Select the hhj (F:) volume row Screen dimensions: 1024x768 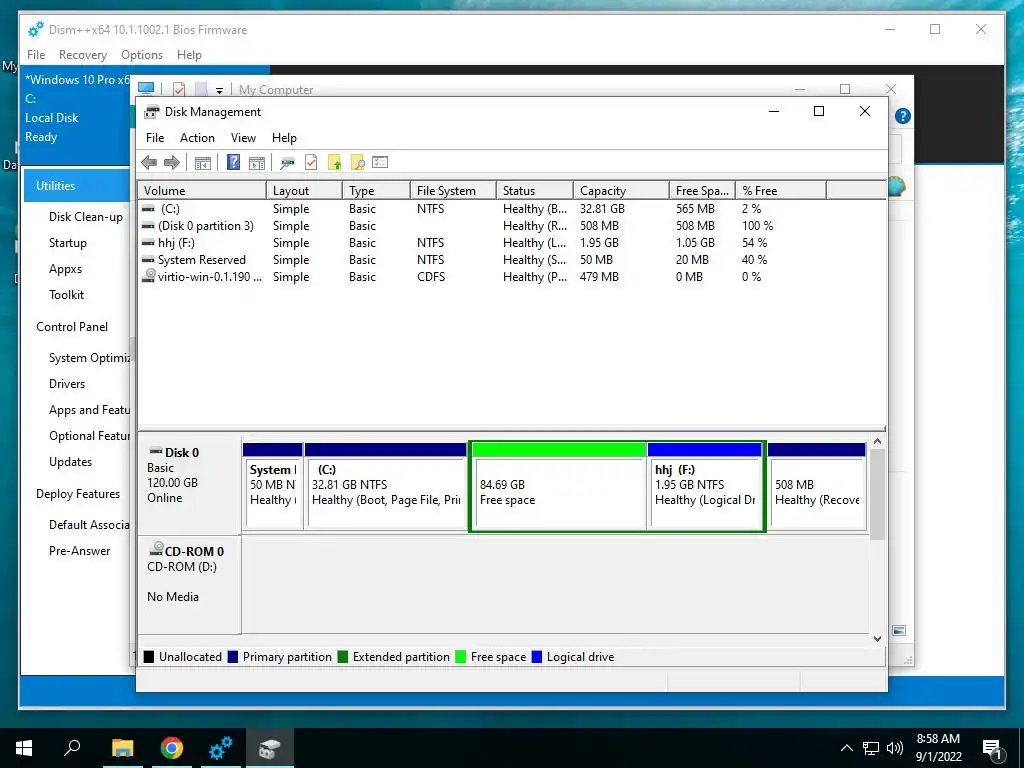coord(511,243)
